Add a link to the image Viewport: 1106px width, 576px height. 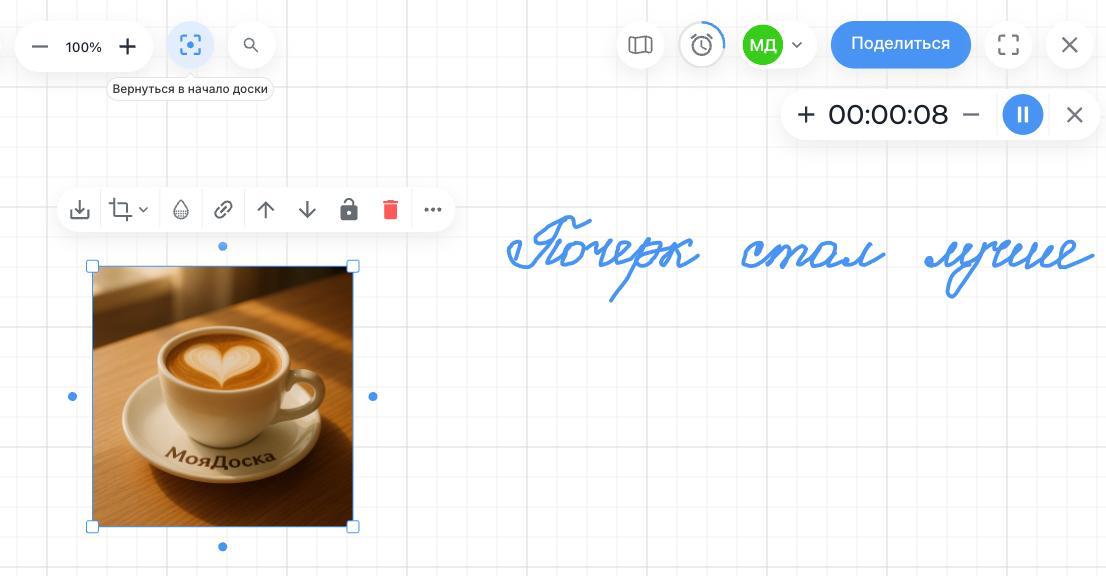coord(223,209)
